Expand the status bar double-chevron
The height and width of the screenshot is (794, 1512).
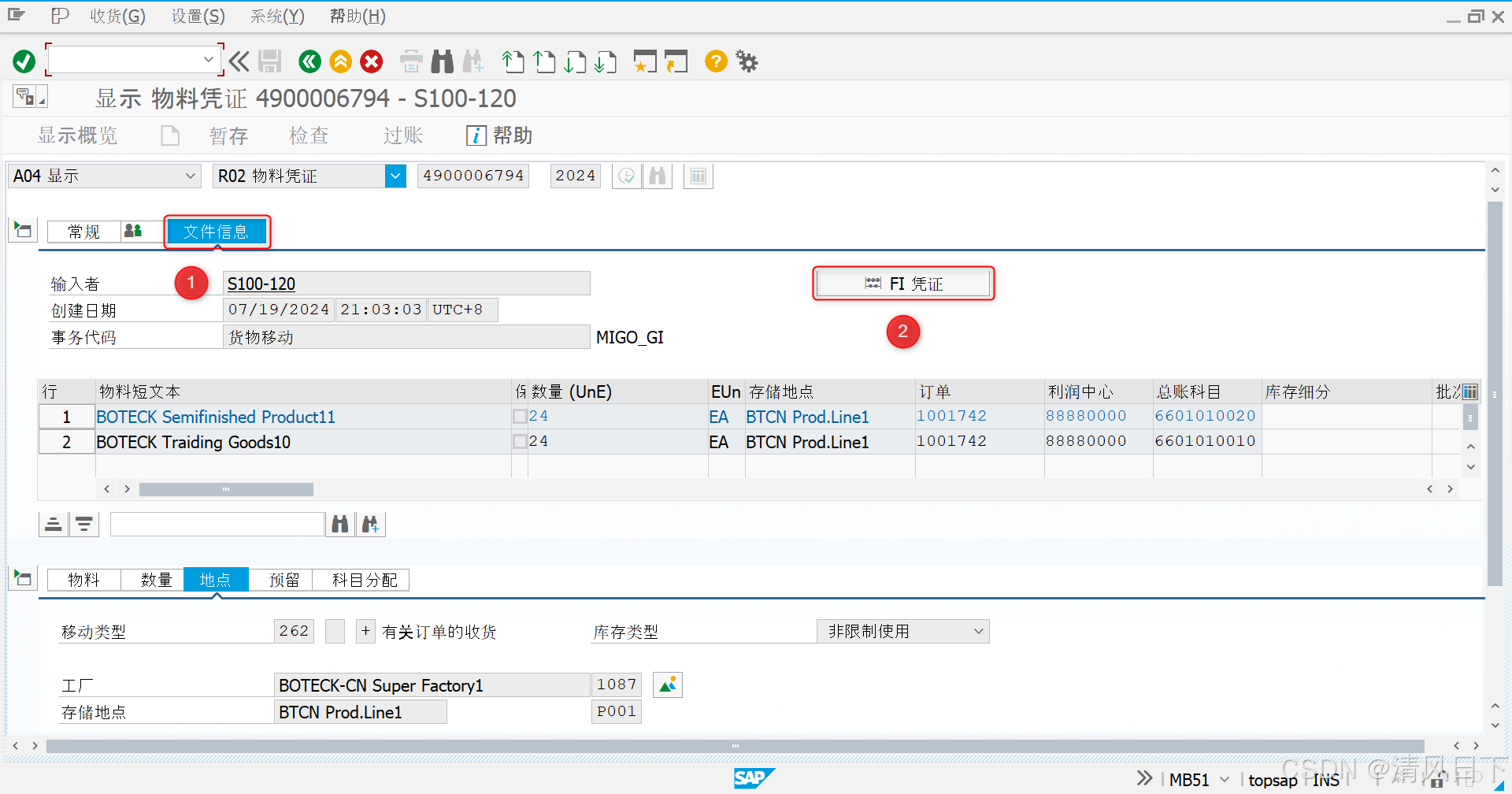[1144, 778]
